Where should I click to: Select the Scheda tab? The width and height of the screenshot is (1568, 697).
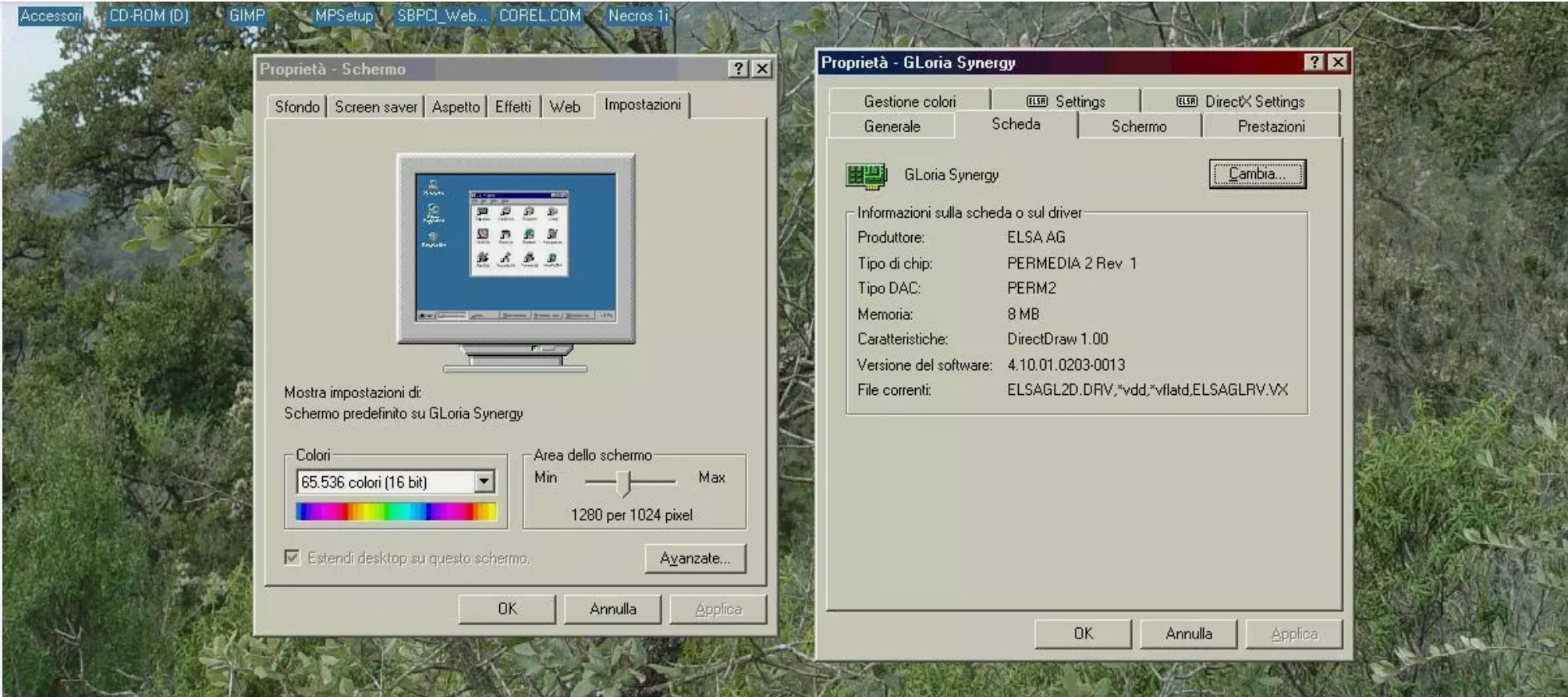click(x=1016, y=124)
